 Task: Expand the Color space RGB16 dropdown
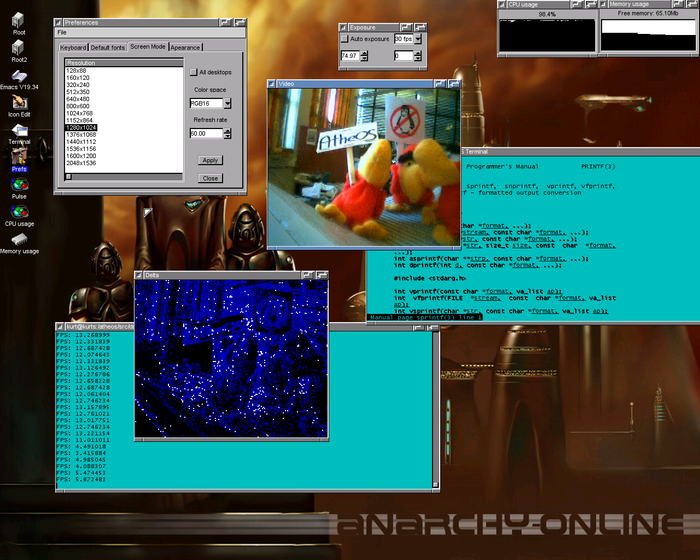pos(227,103)
